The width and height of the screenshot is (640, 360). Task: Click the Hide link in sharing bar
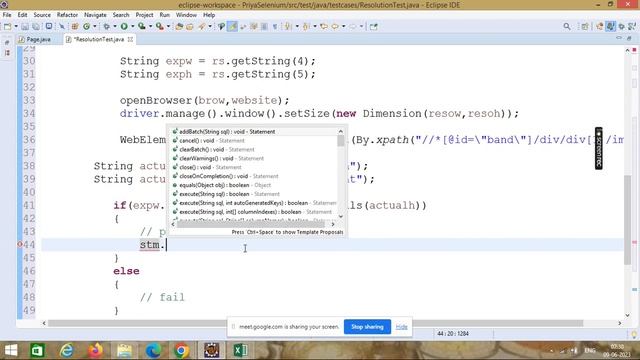click(x=402, y=327)
